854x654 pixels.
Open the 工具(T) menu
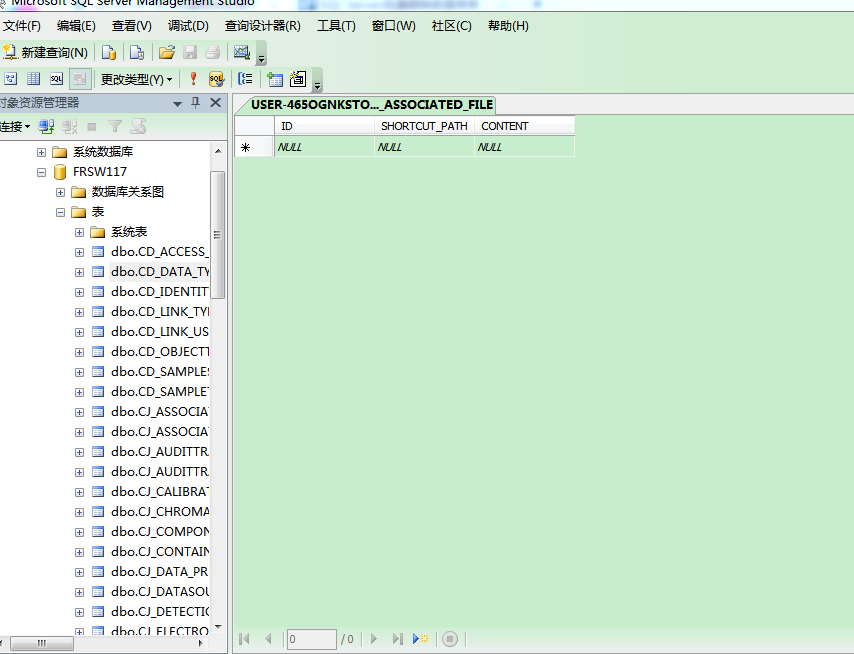337,26
